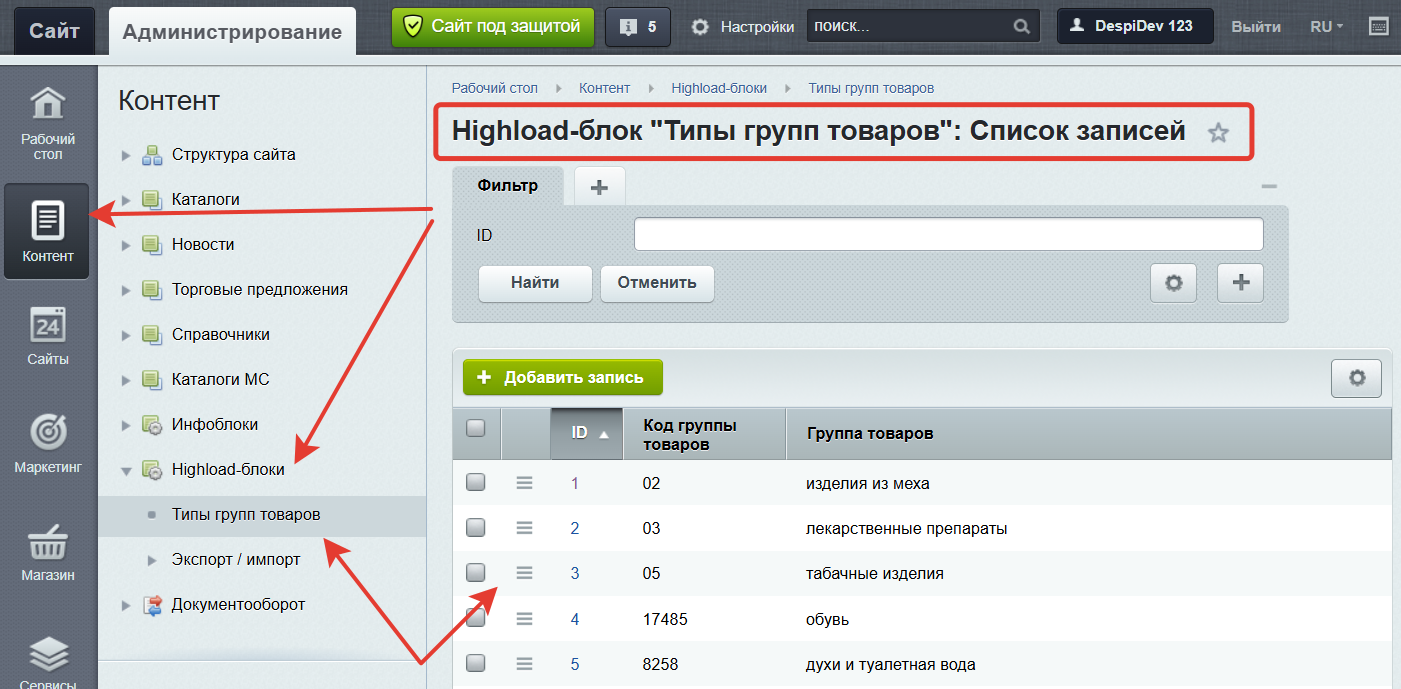Open the Контент sidebar section
1401x689 pixels.
[47, 231]
